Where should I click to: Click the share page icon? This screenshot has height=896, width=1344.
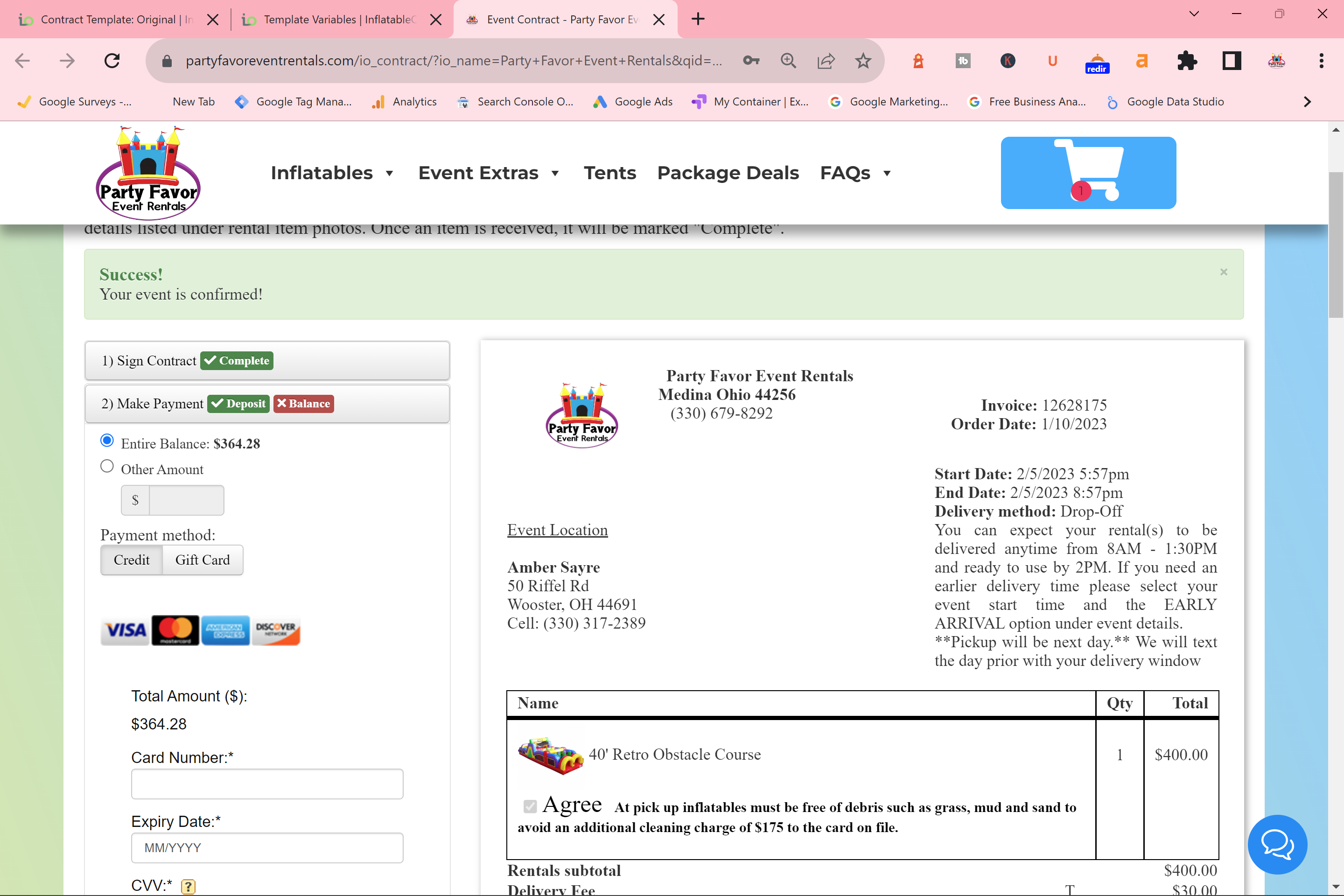826,61
